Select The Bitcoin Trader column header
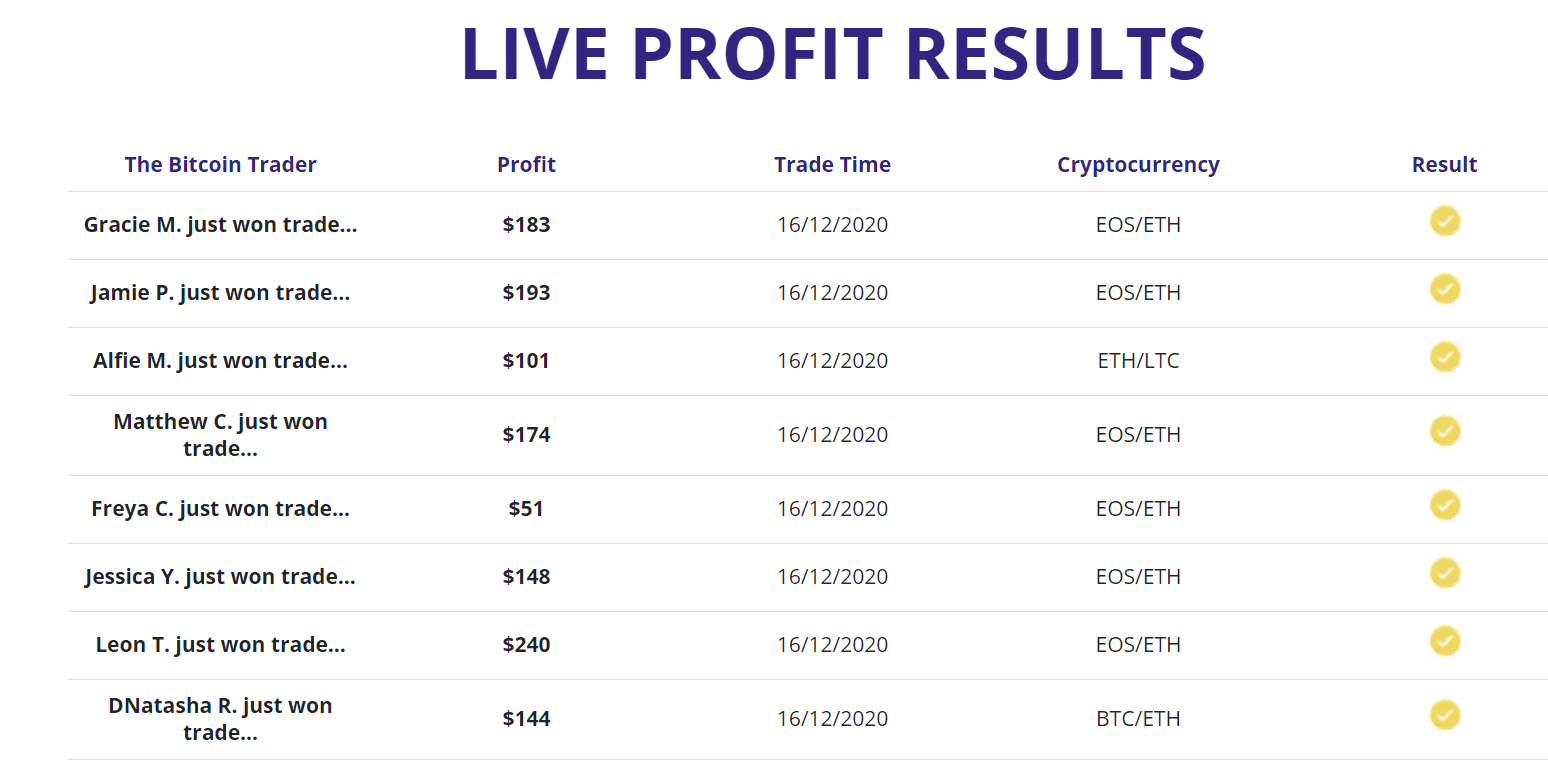1548x769 pixels. (220, 165)
